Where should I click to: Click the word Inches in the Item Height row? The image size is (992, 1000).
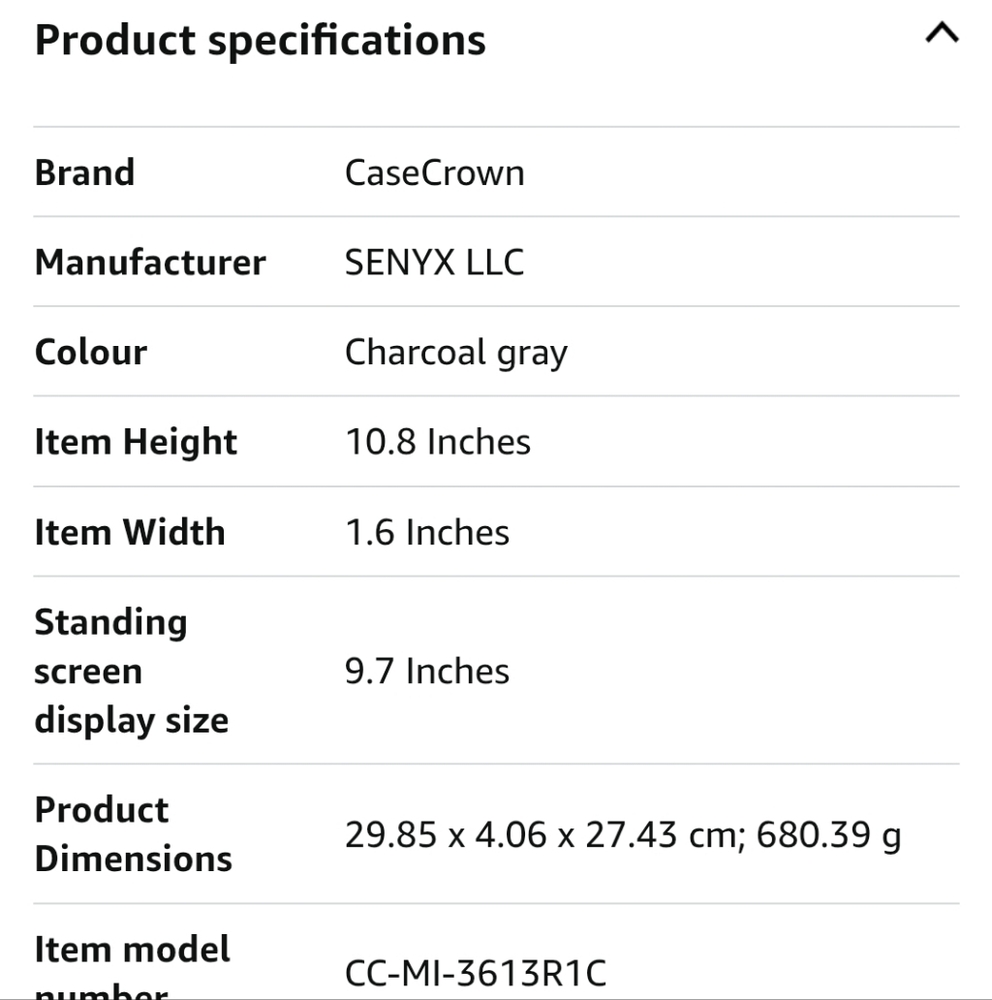coord(478,442)
